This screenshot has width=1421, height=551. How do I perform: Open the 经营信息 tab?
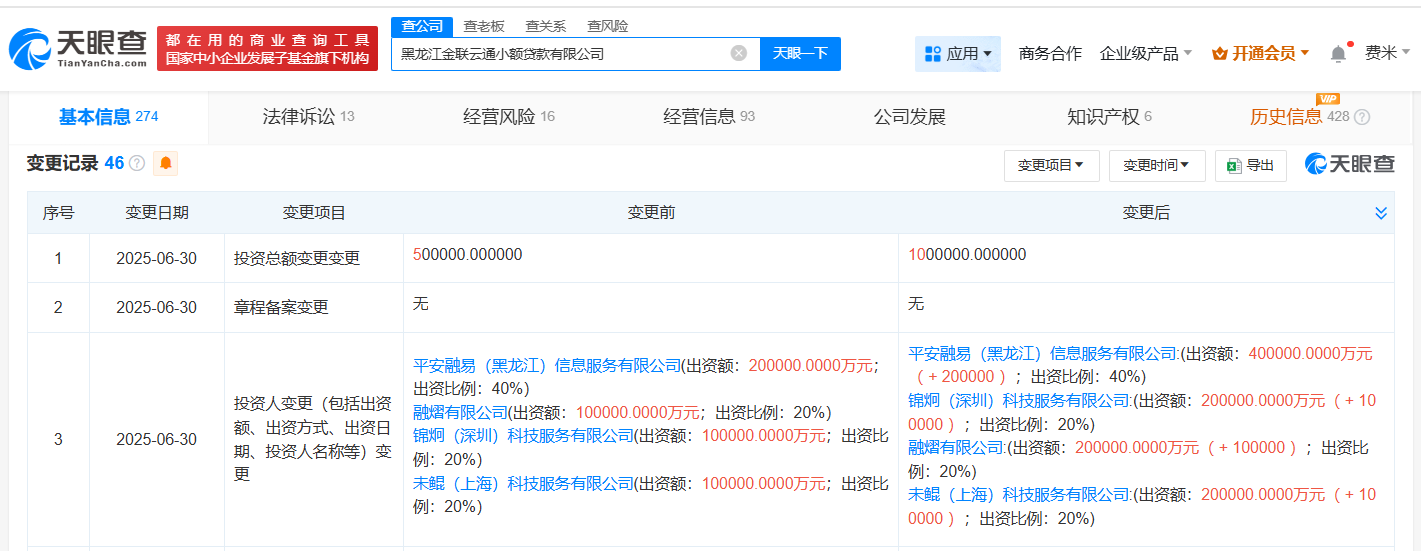(x=709, y=117)
